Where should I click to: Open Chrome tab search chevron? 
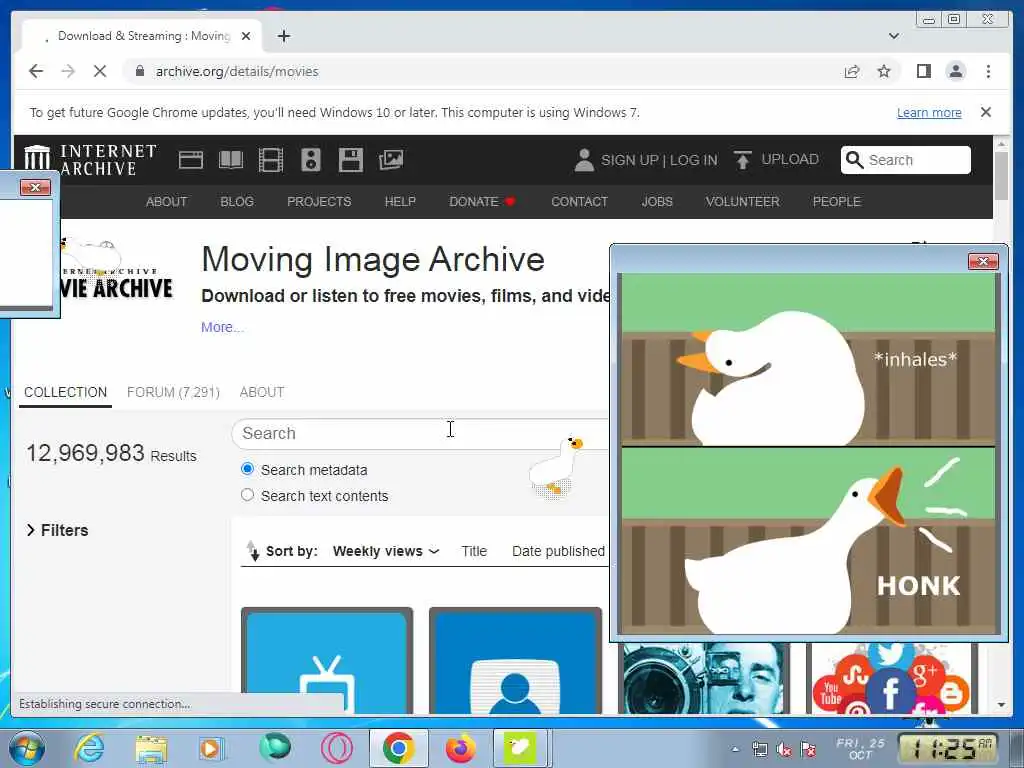(893, 36)
